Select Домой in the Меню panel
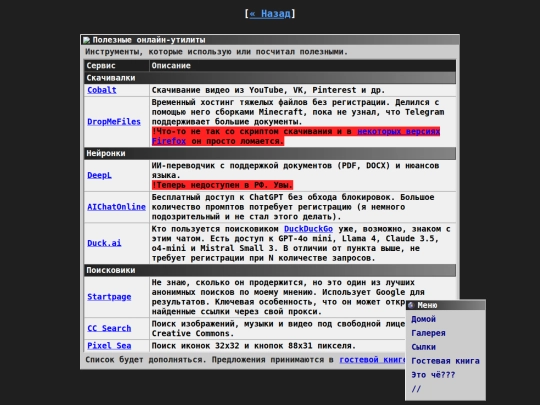The height and width of the screenshot is (405, 540). [423, 319]
